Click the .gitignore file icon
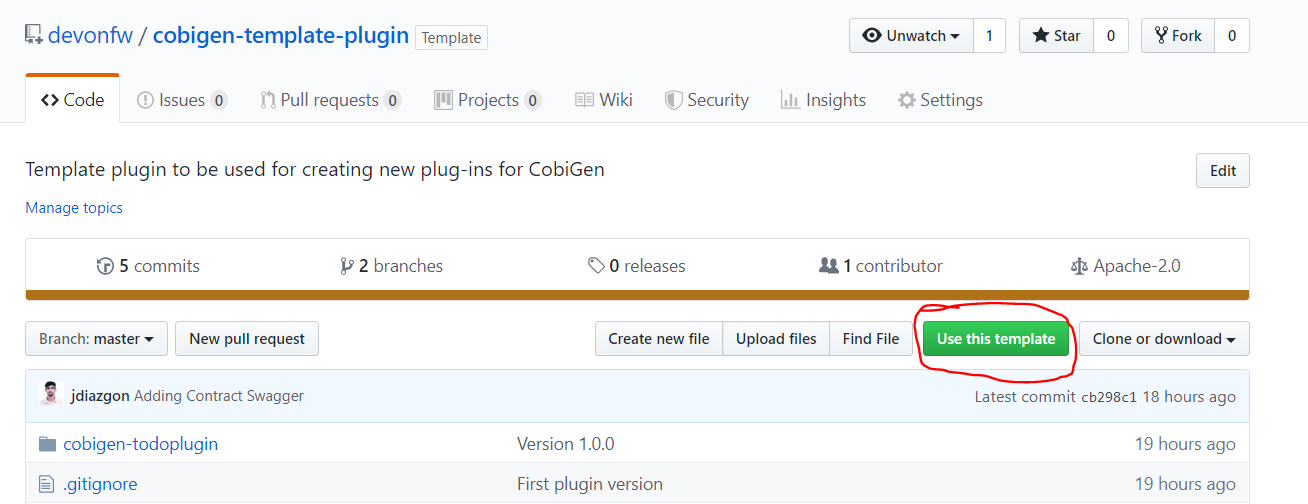The width and height of the screenshot is (1308, 504). [46, 484]
